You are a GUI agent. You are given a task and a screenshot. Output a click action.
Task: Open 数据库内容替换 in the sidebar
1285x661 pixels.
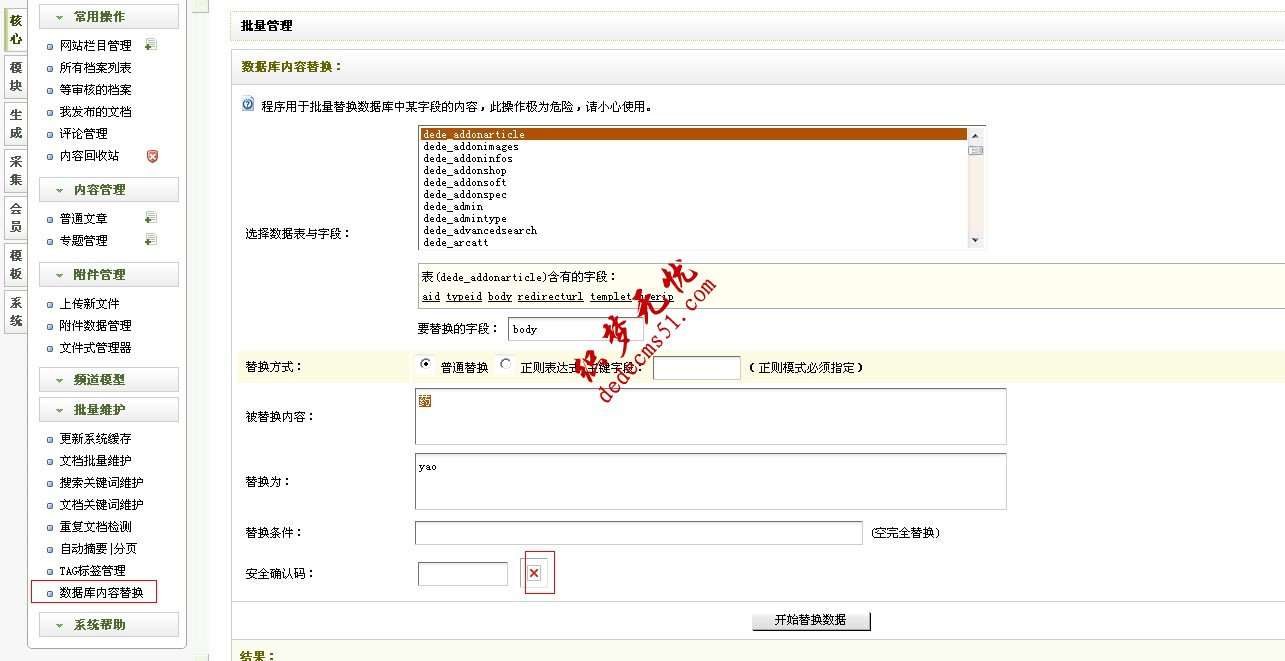tap(100, 591)
